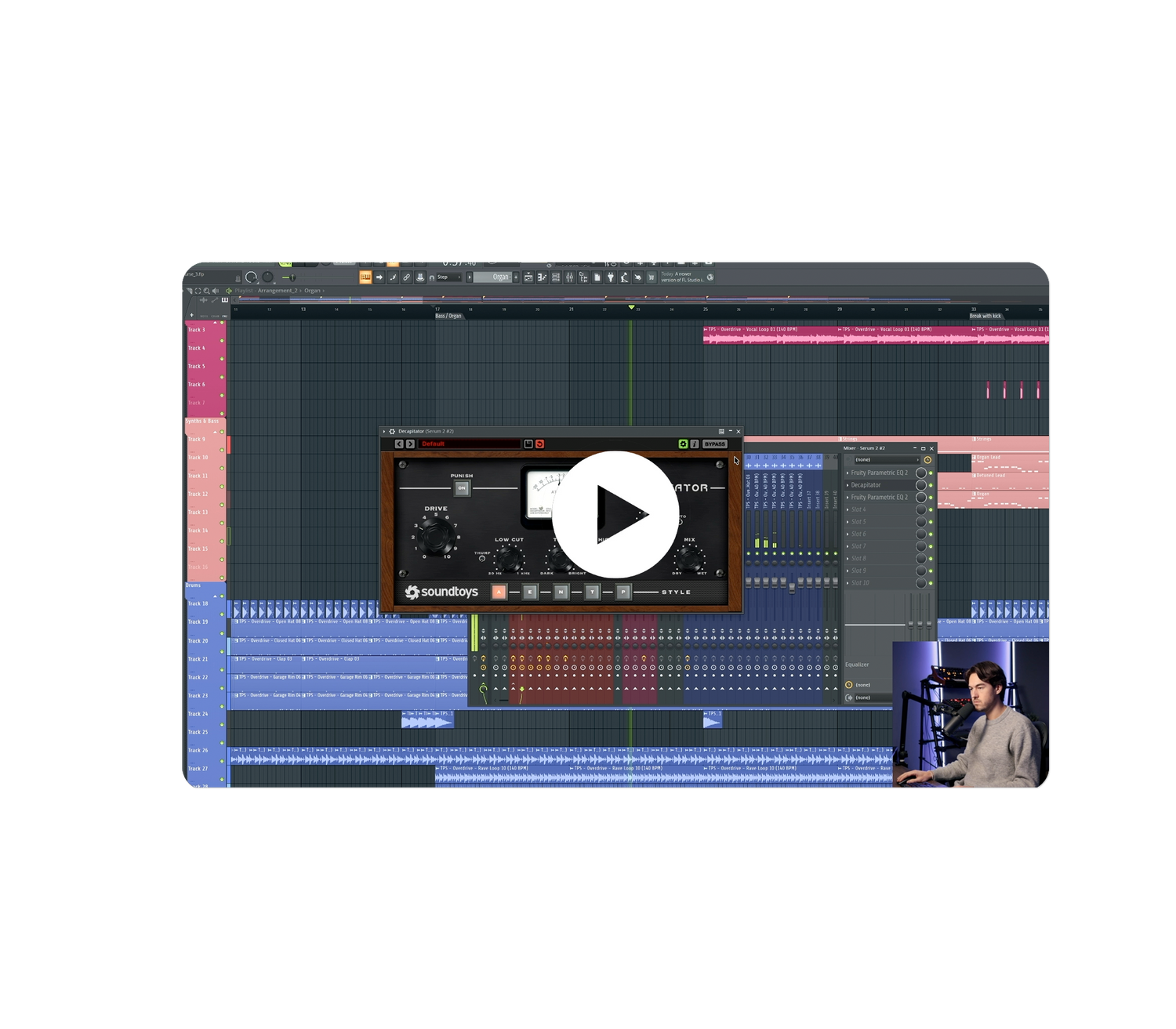Screen dimensions: 1176x1029
Task: Play the video with the center play button
Action: coord(615,514)
